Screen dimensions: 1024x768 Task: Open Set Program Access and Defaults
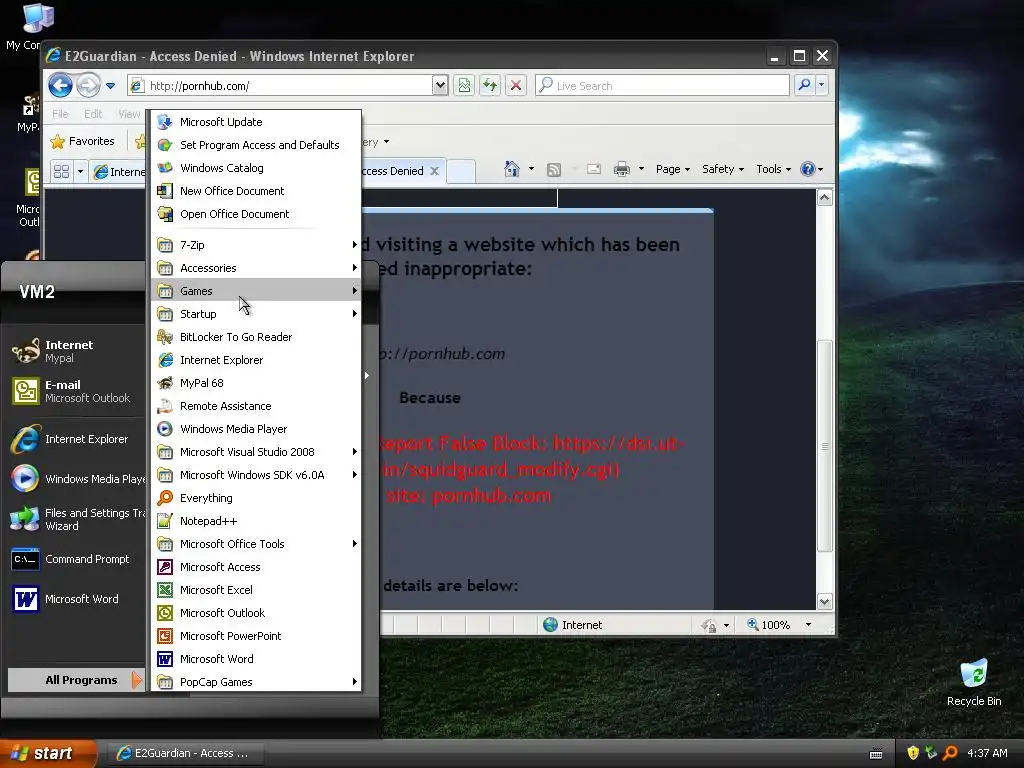pyautogui.click(x=256, y=145)
